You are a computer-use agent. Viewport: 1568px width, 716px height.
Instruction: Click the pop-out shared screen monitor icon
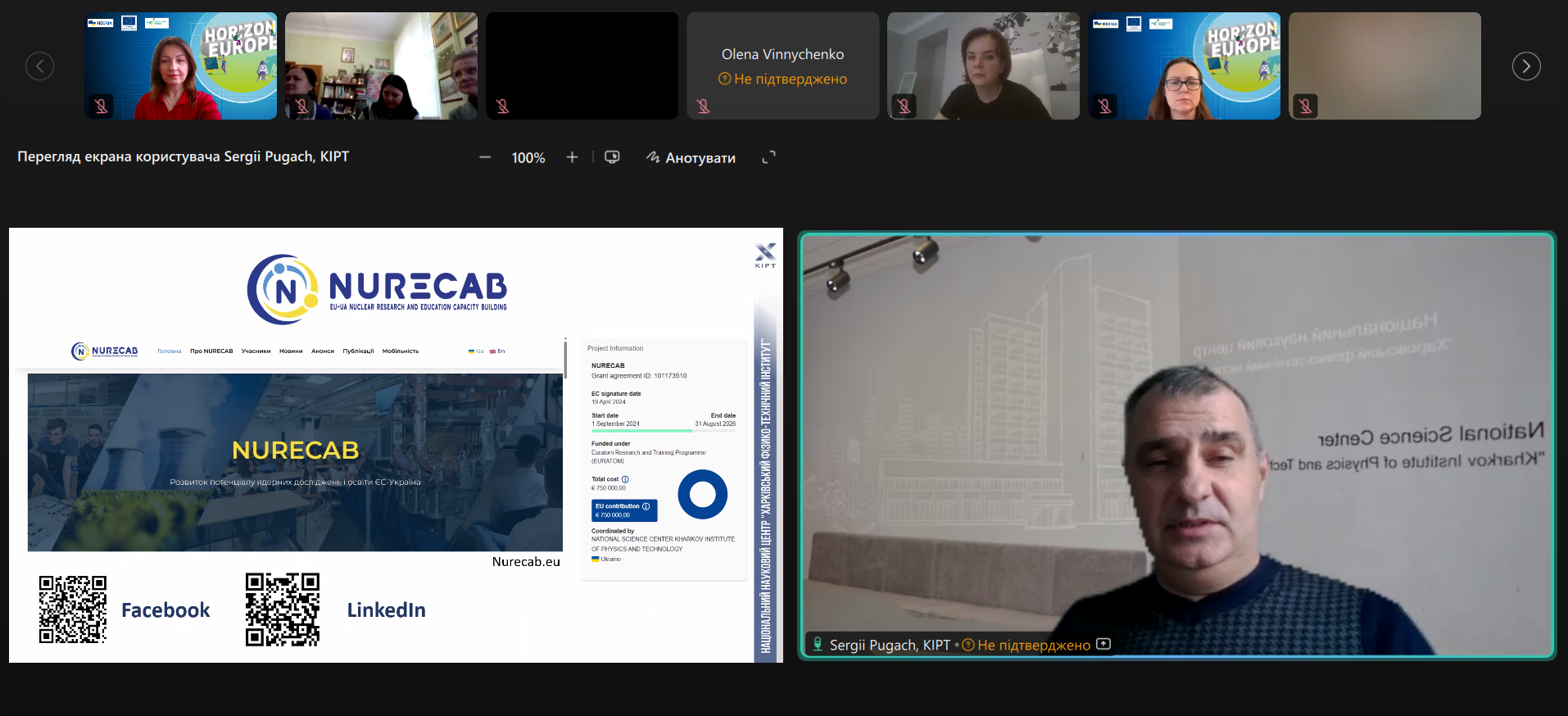[x=612, y=157]
